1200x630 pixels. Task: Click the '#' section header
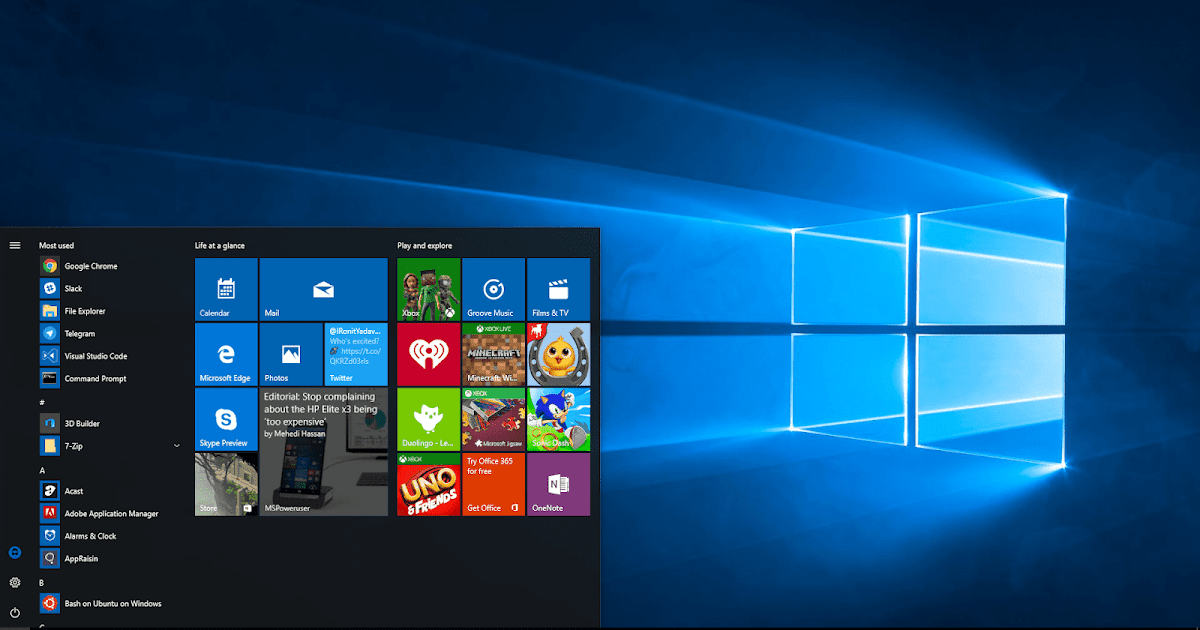[x=42, y=402]
